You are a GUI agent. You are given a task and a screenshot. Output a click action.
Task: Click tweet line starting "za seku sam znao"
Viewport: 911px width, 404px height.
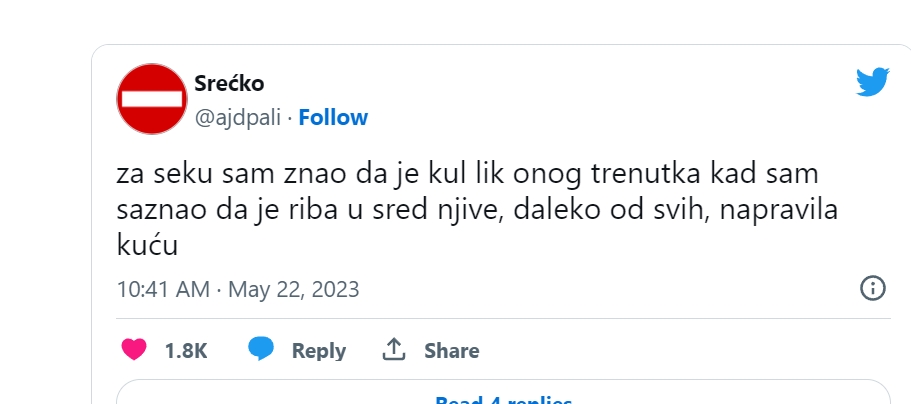tap(465, 174)
